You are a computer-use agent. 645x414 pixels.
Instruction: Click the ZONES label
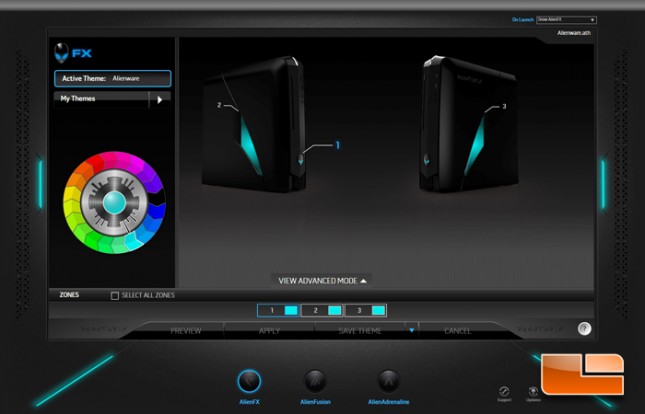(69, 295)
